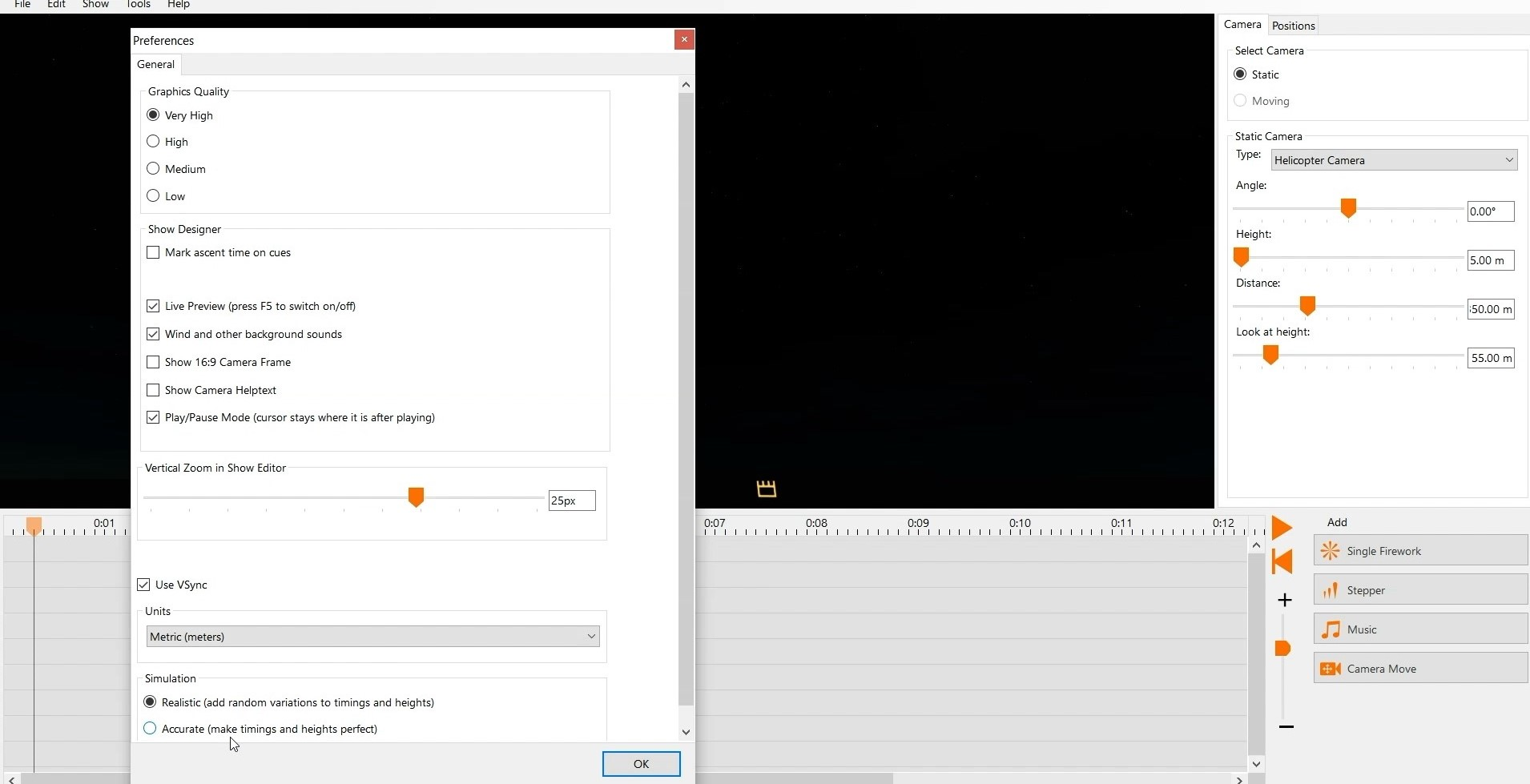Select Very High graphics quality

153,115
